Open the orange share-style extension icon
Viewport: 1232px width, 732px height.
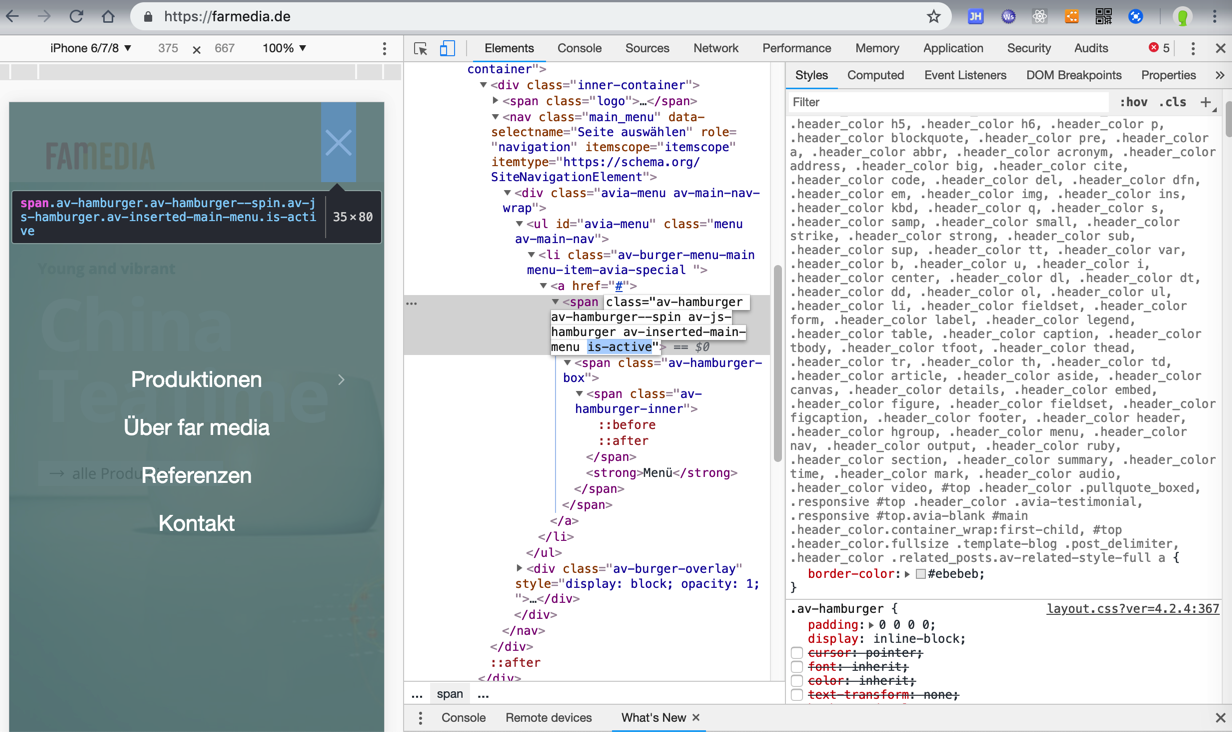1072,17
